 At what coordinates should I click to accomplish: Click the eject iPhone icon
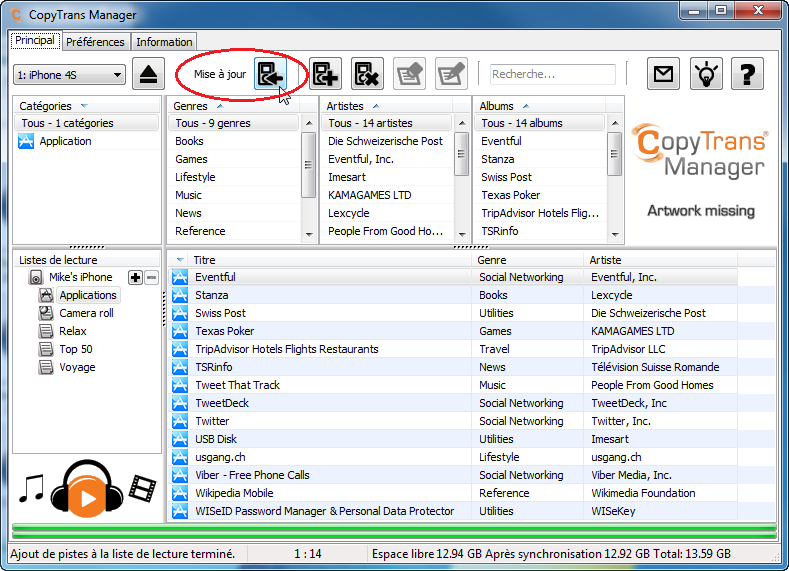click(149, 75)
